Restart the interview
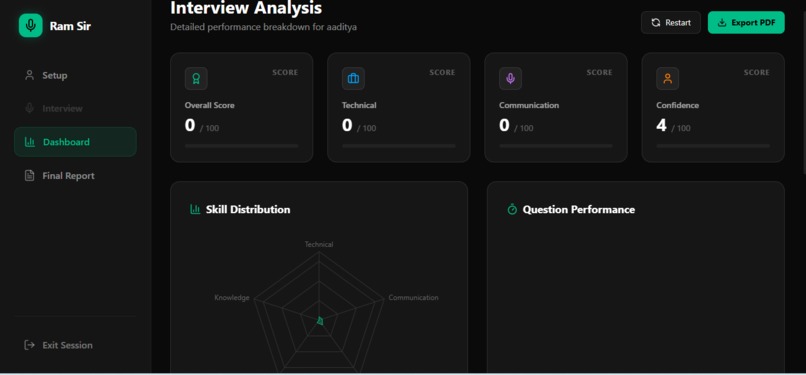The height and width of the screenshot is (375, 806). (671, 23)
